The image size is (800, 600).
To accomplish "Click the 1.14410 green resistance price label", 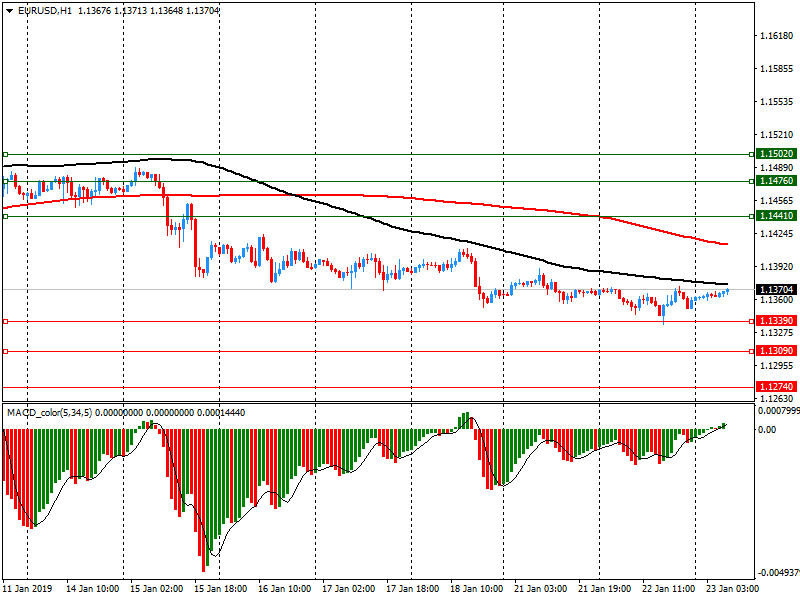I will 776,216.
